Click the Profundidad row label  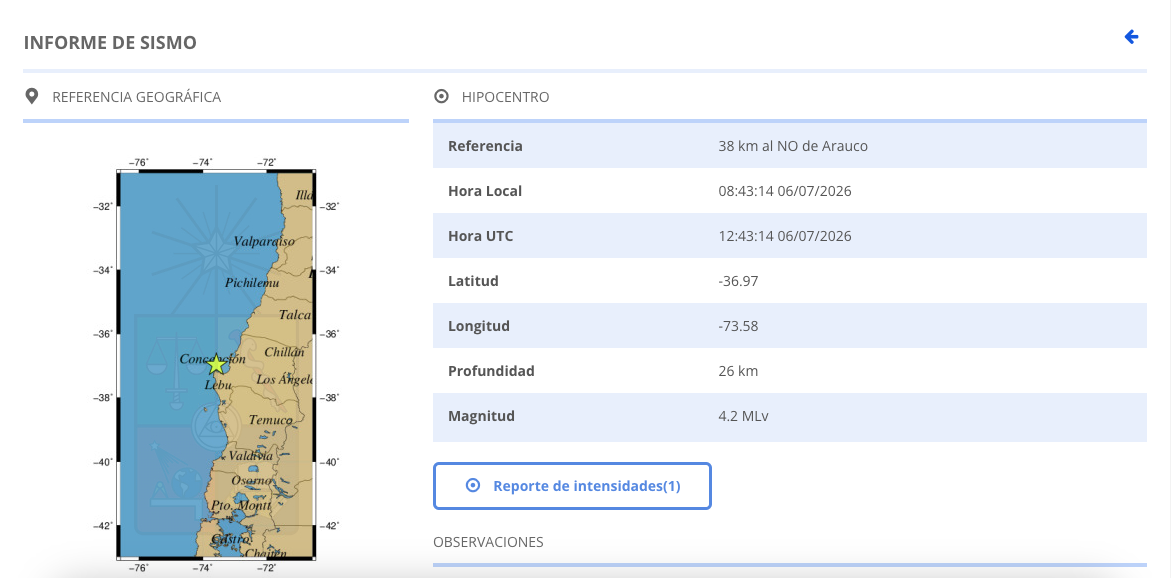click(x=491, y=370)
